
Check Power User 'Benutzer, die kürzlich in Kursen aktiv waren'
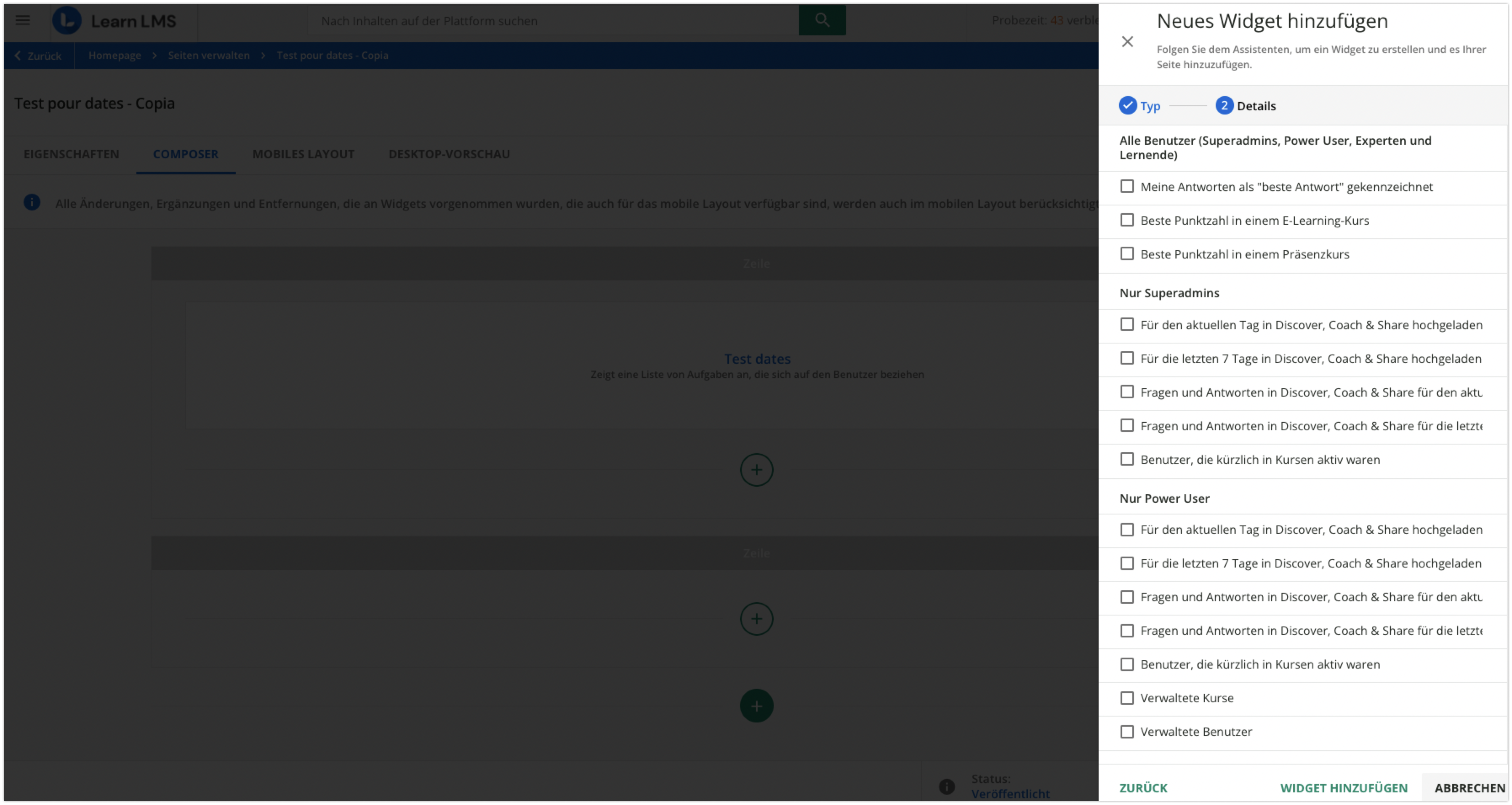[x=1126, y=664]
